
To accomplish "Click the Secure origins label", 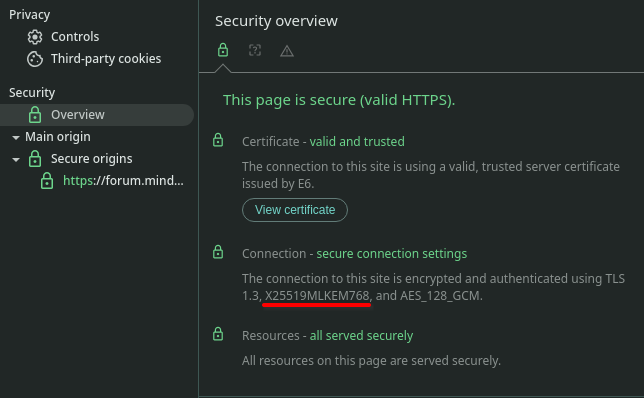I will coord(92,159).
